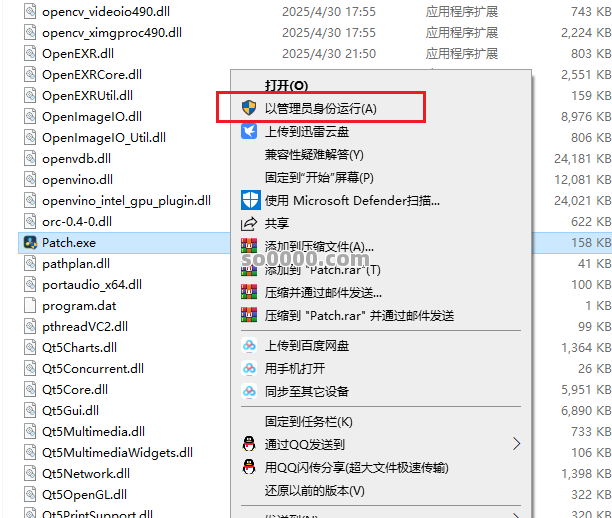
Task: Select 压缩并通过邮件发送... option
Action: [323, 292]
